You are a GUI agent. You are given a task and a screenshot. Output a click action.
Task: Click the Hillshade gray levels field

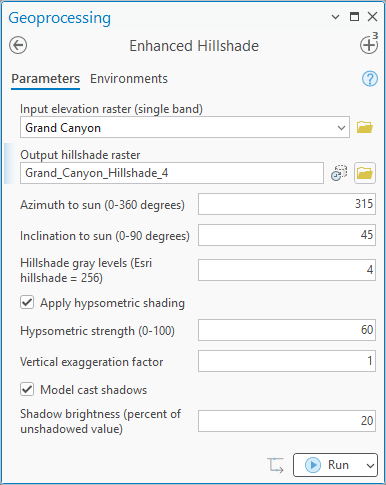pyautogui.click(x=287, y=270)
